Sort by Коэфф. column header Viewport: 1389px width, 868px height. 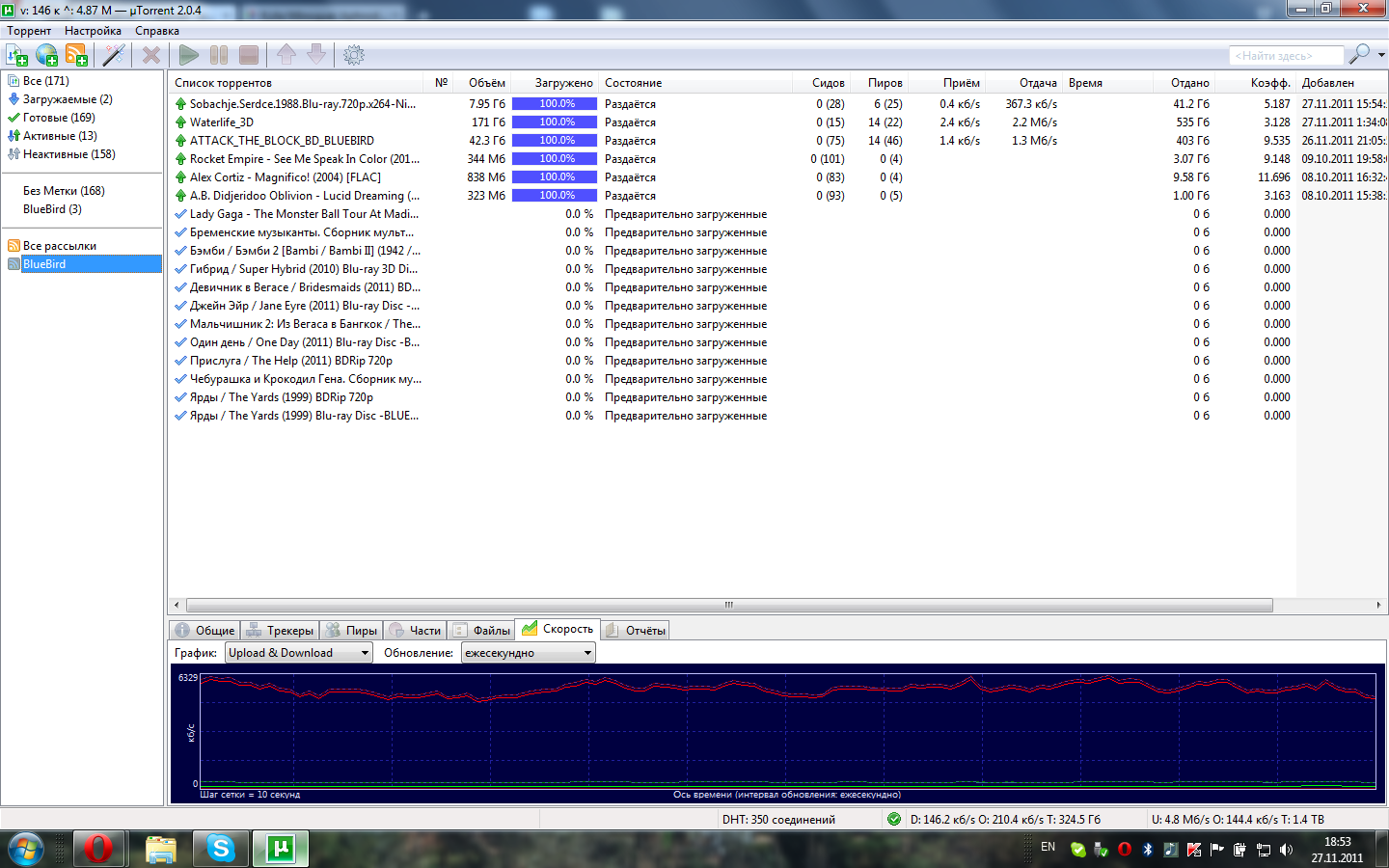(x=1254, y=83)
